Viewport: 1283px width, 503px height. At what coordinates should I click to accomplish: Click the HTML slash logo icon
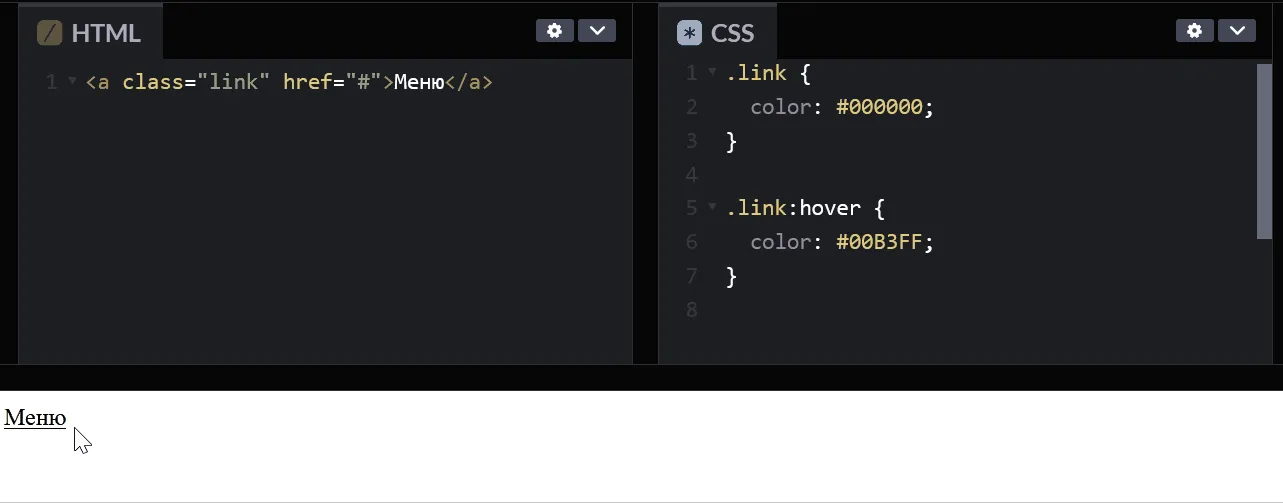49,33
